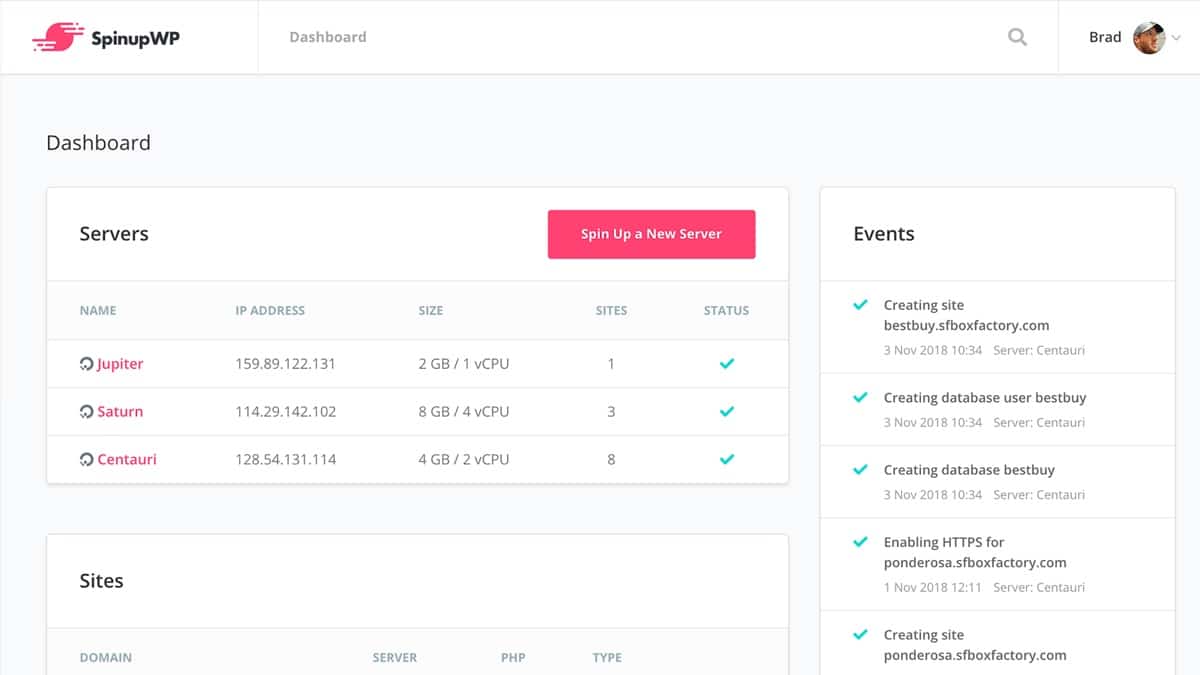Viewport: 1200px width, 675px height.
Task: Click the STATUS column header
Action: click(x=726, y=311)
